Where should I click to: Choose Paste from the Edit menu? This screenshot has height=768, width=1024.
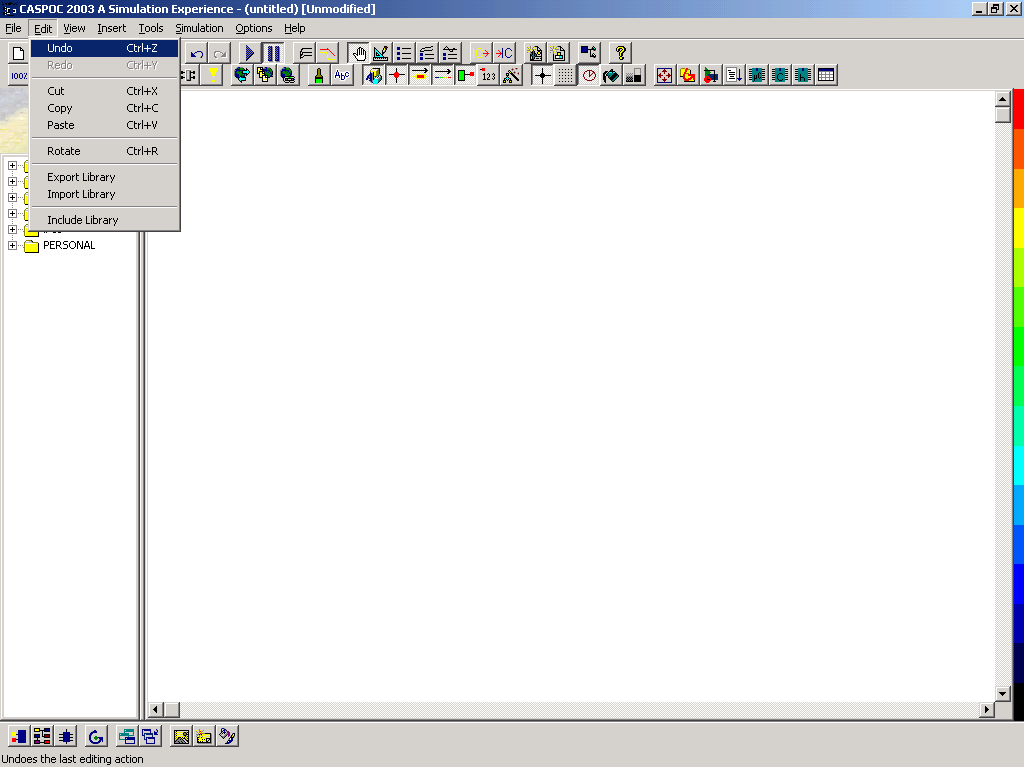(104, 125)
